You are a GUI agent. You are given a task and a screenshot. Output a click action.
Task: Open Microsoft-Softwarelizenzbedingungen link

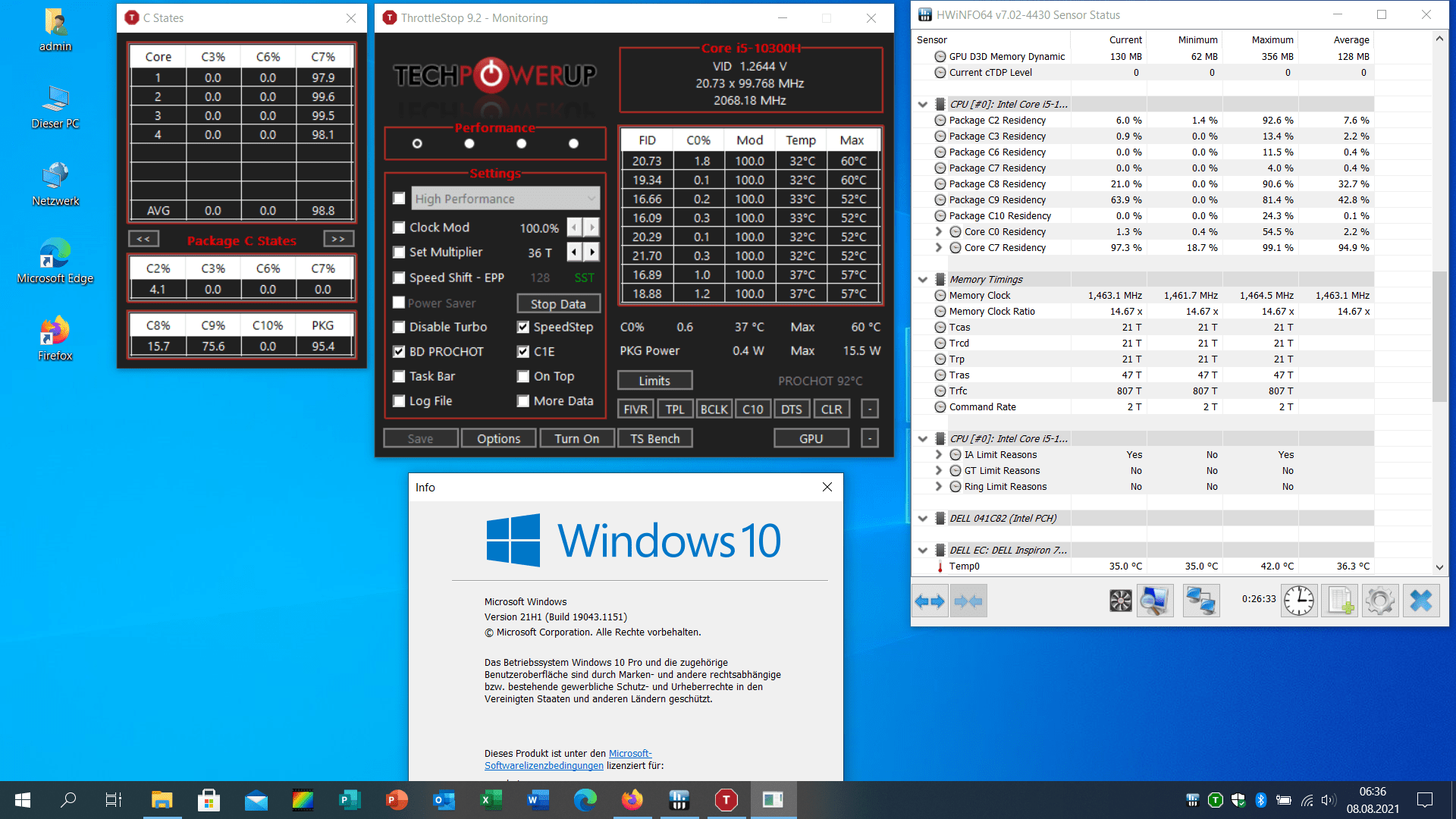(567, 759)
